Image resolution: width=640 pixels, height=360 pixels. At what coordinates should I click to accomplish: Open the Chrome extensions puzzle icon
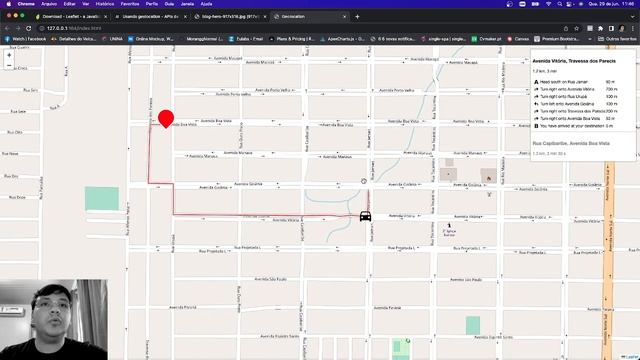coord(600,28)
